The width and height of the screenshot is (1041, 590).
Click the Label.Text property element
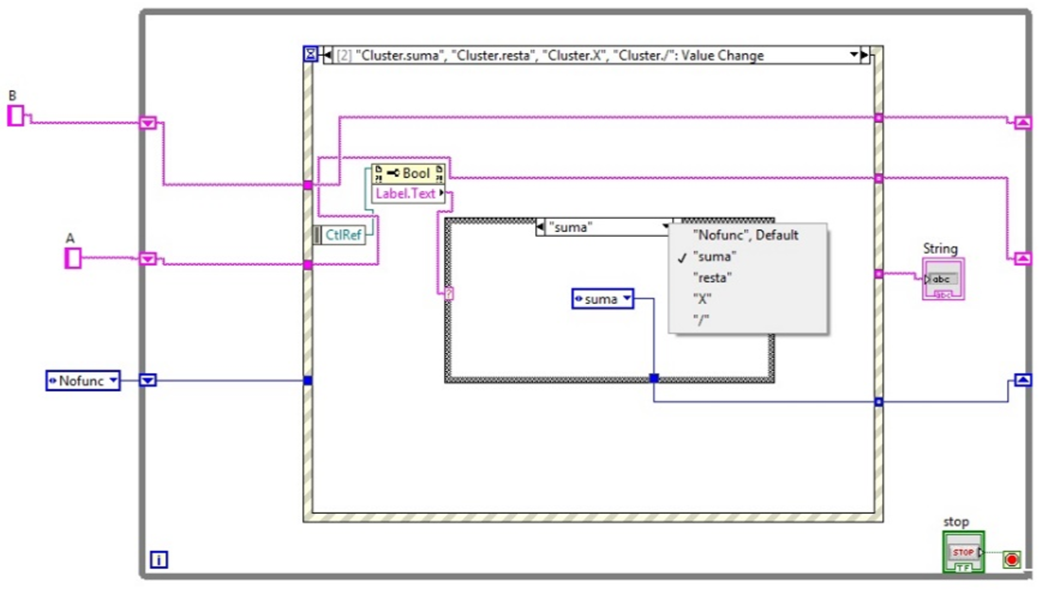(404, 194)
